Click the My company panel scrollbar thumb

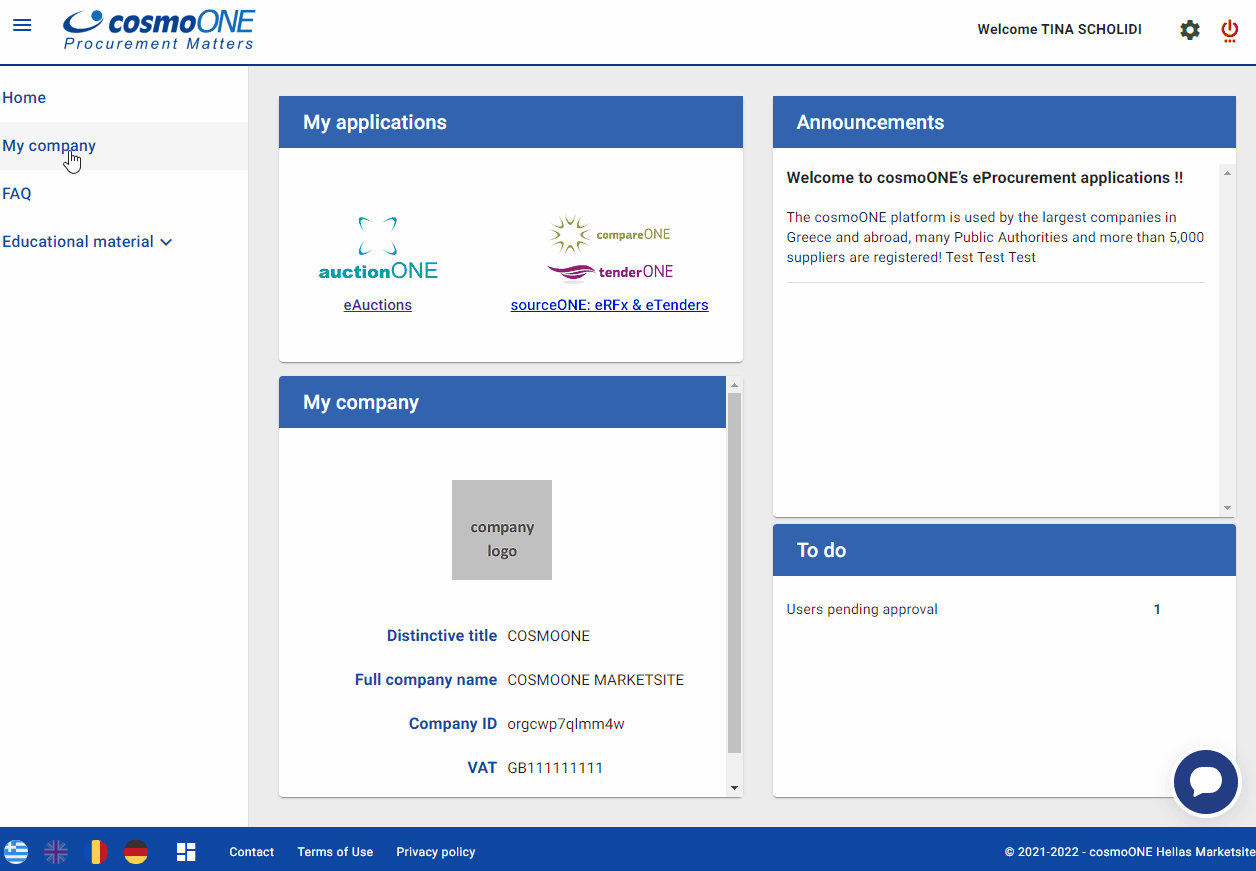pyautogui.click(x=734, y=572)
